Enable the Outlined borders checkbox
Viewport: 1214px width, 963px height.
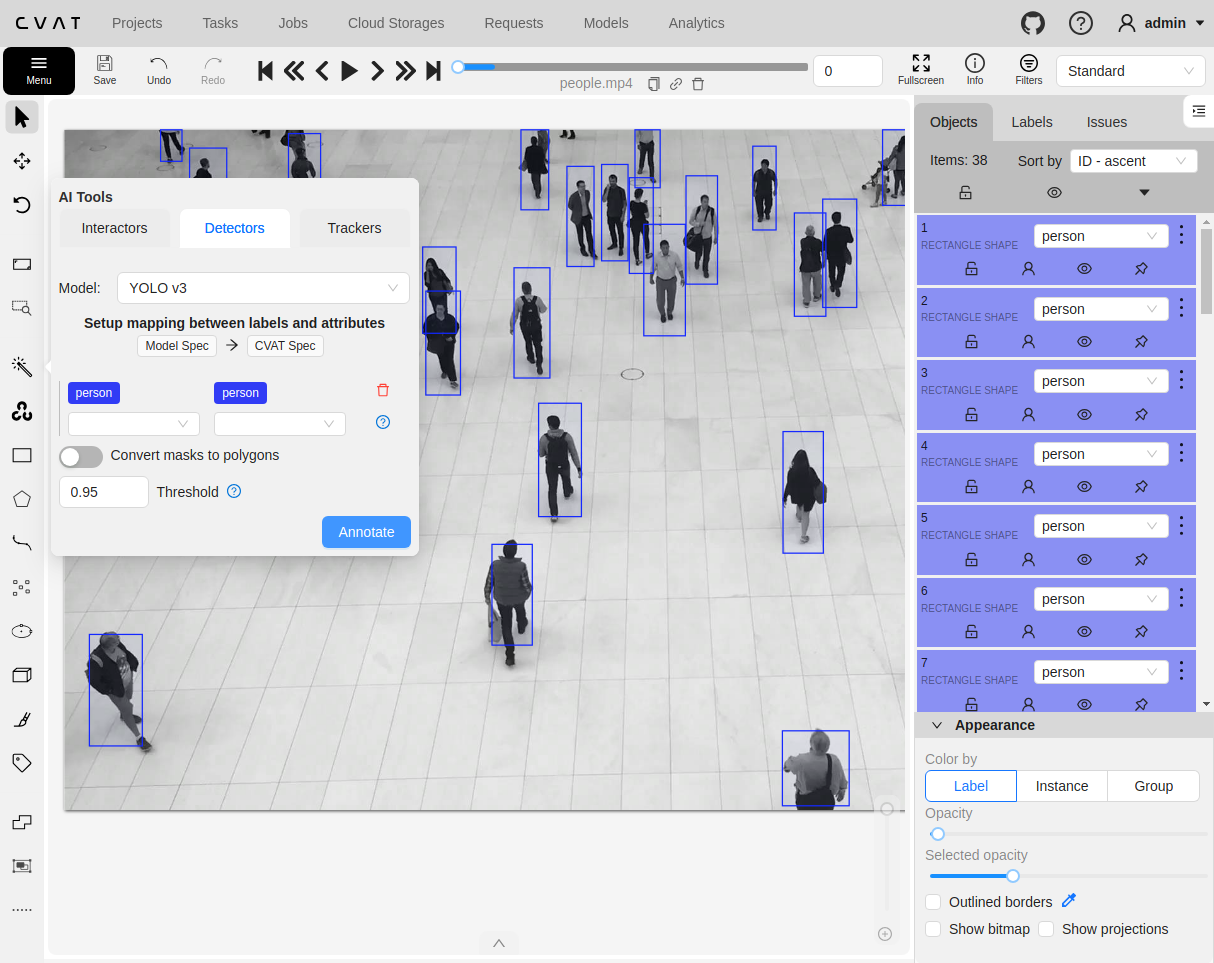(933, 902)
